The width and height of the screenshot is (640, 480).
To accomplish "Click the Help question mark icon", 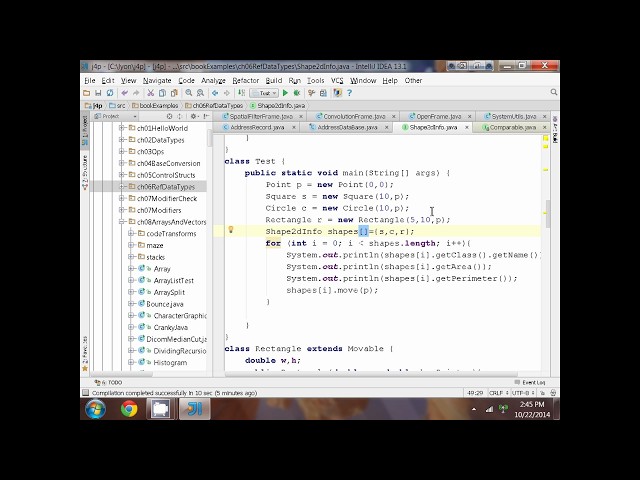I will [349, 93].
